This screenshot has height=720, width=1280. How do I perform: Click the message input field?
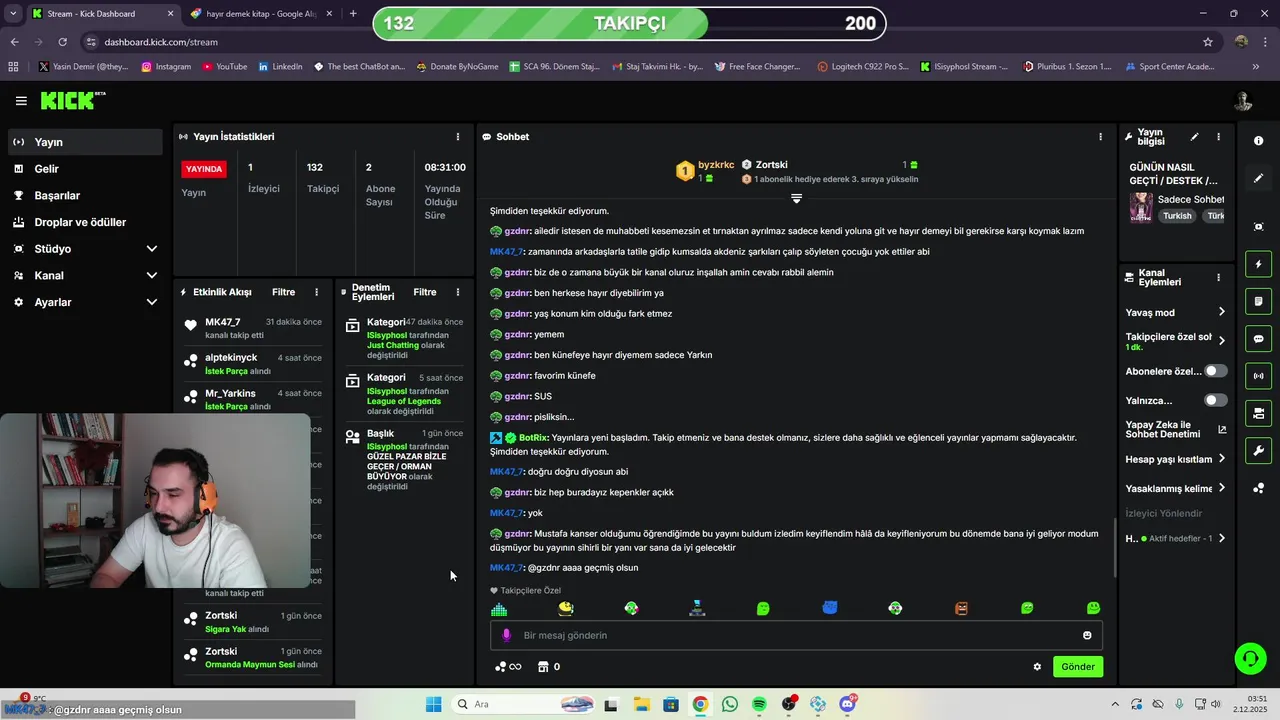coord(796,635)
